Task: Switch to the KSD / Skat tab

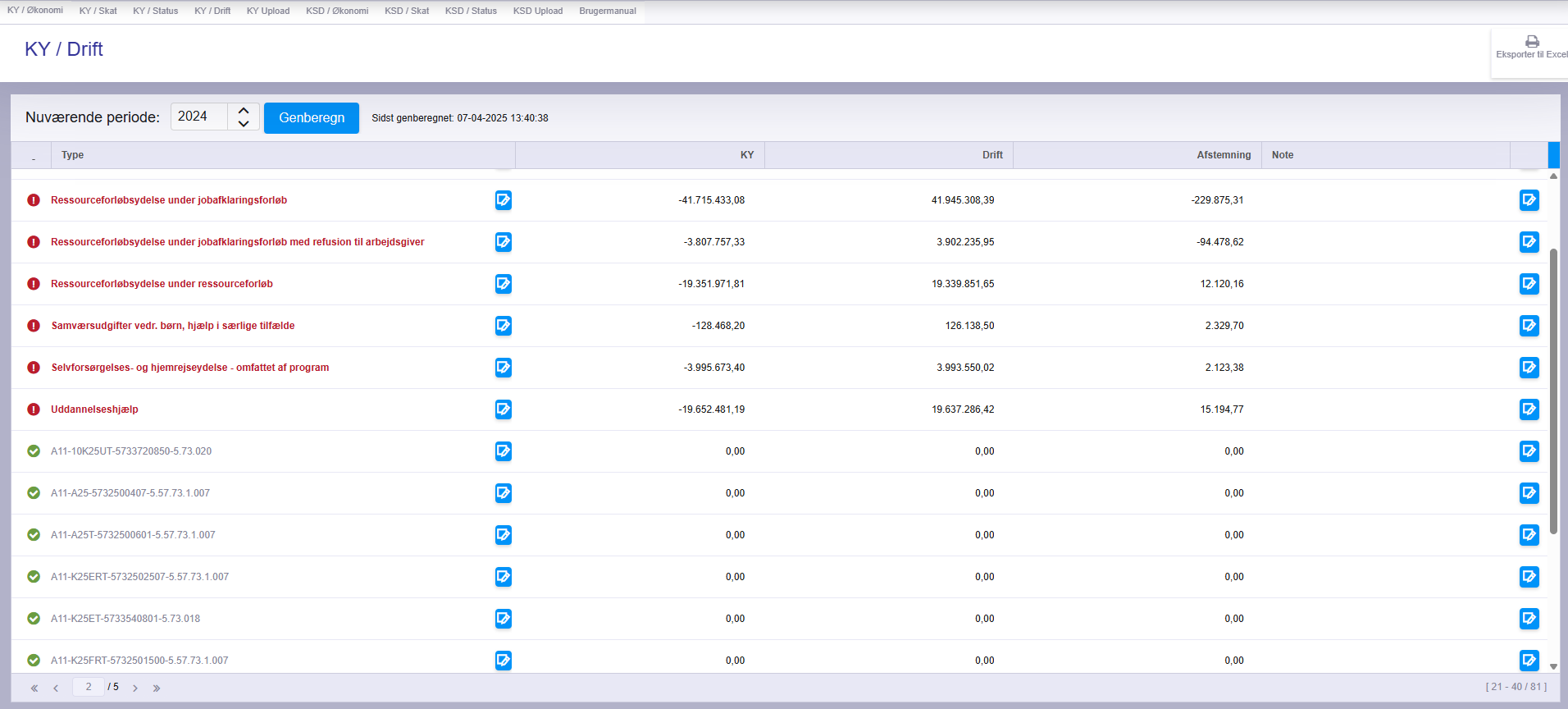Action: [x=407, y=11]
